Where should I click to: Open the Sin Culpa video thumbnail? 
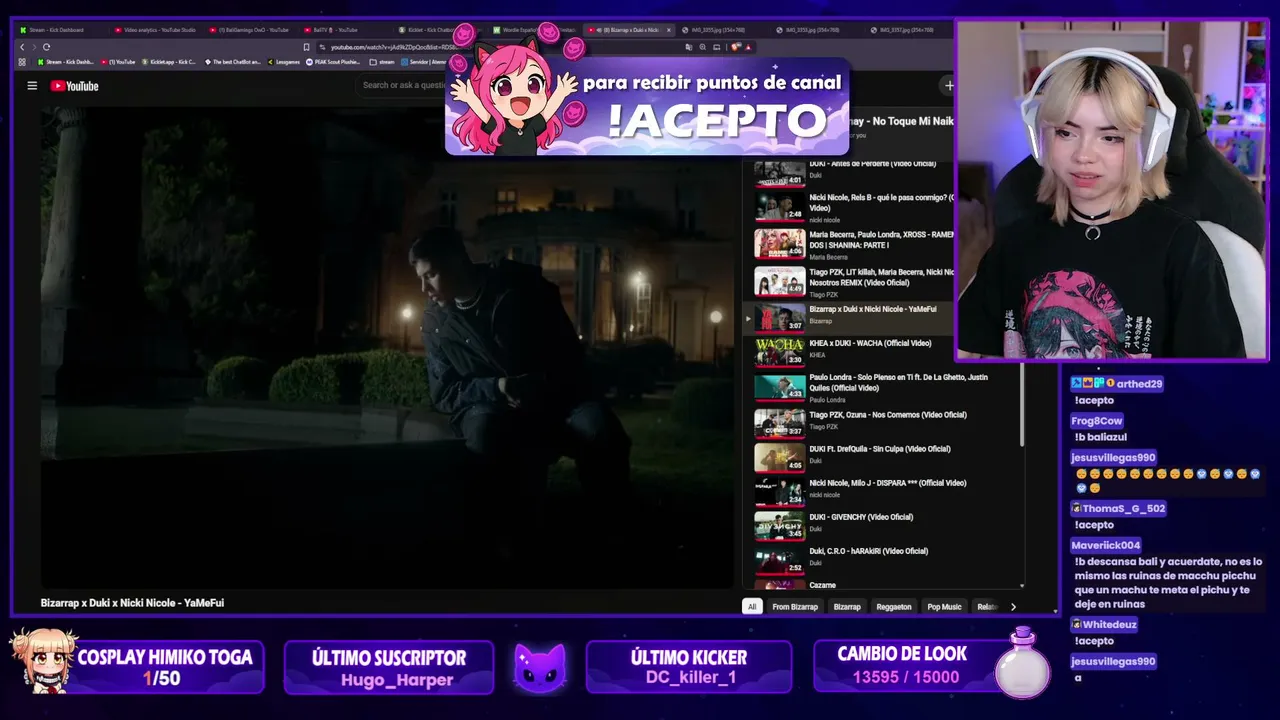(779, 457)
